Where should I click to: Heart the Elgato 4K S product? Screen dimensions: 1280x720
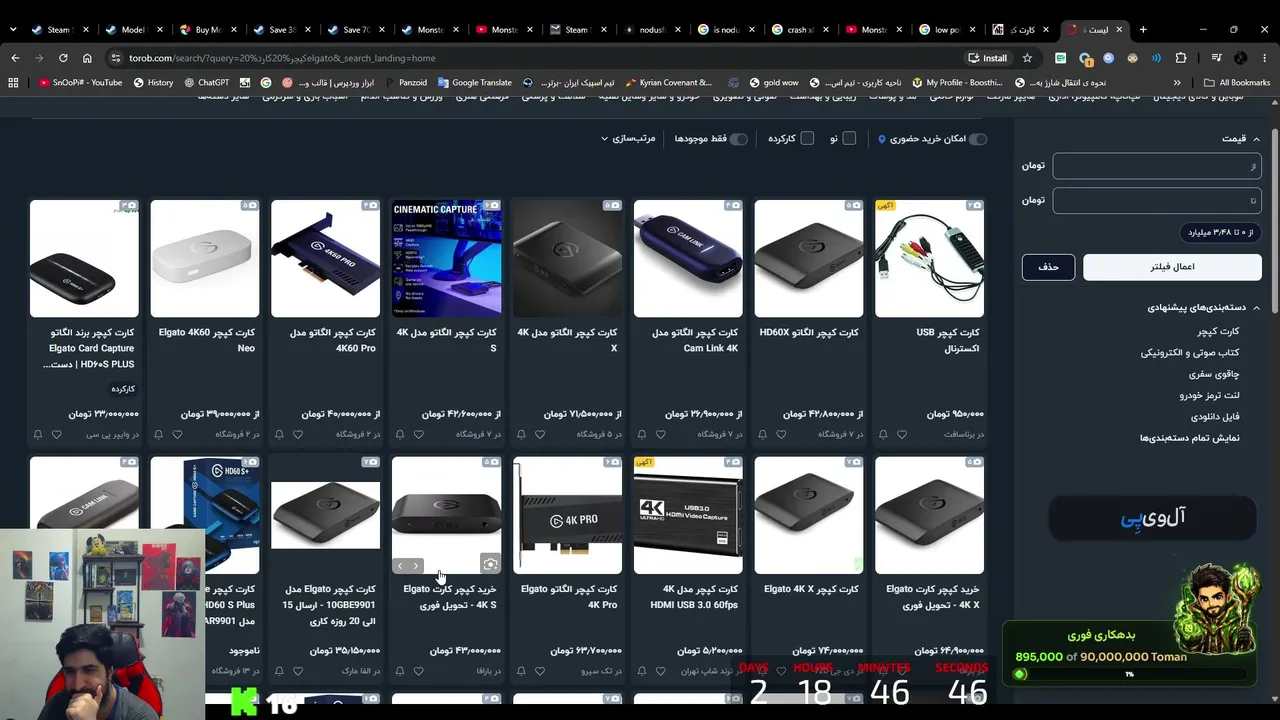[419, 434]
